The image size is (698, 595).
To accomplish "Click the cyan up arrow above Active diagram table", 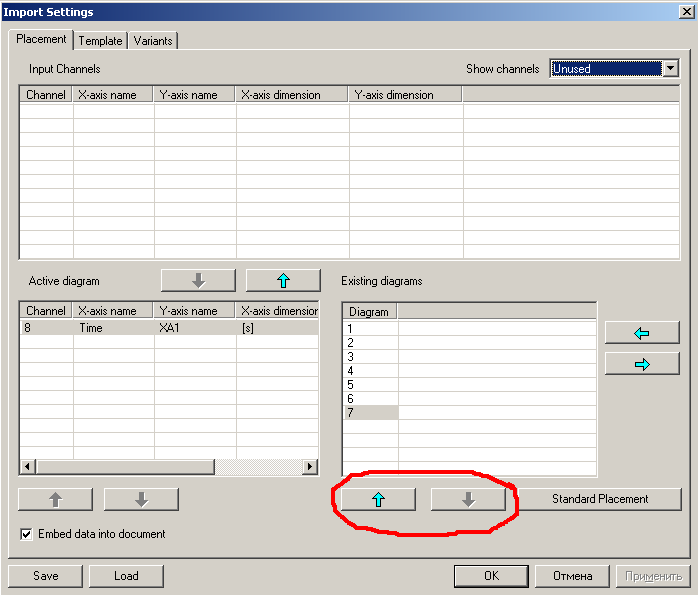I will pos(283,280).
